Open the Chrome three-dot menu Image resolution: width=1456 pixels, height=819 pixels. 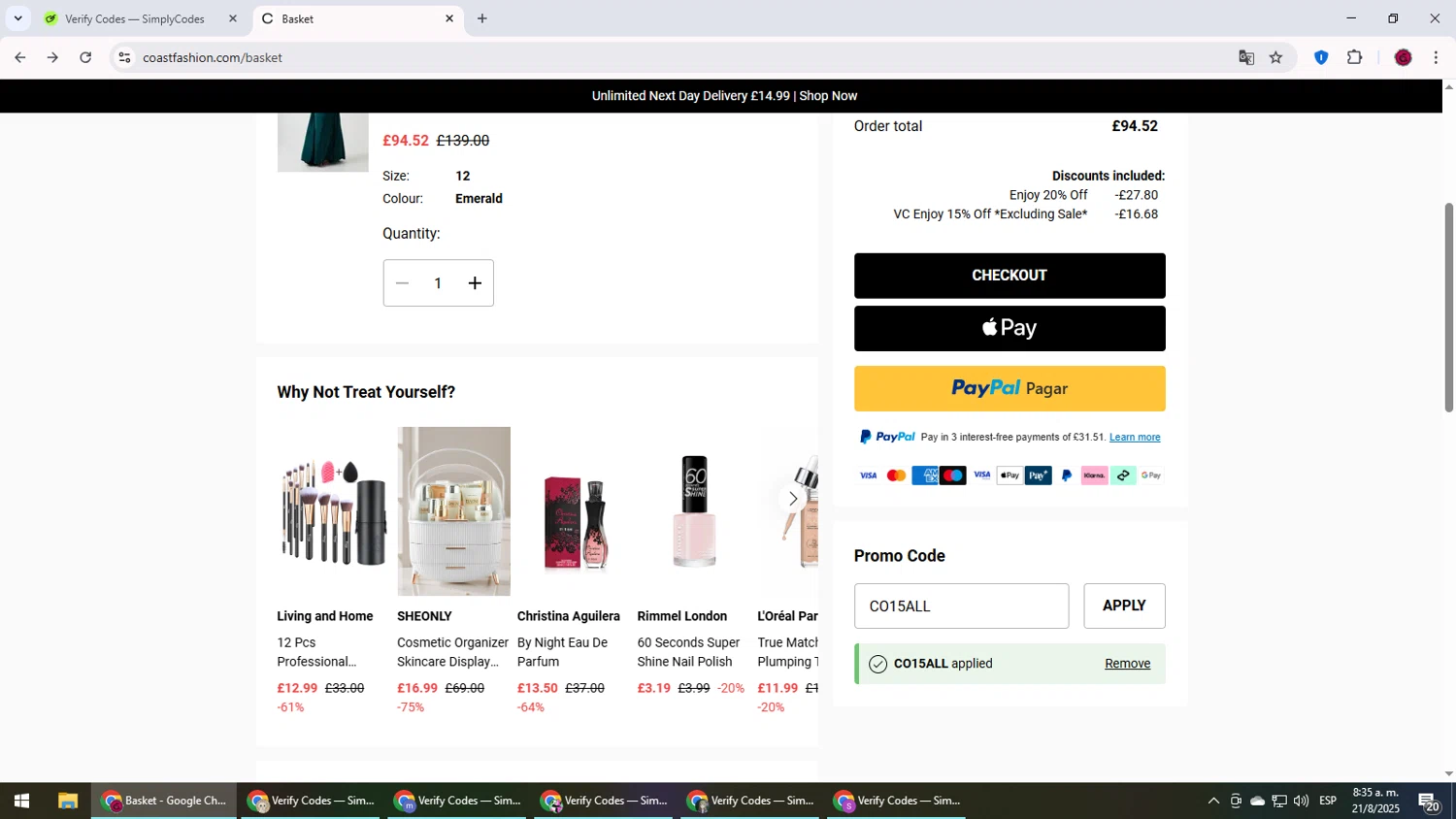1436,57
